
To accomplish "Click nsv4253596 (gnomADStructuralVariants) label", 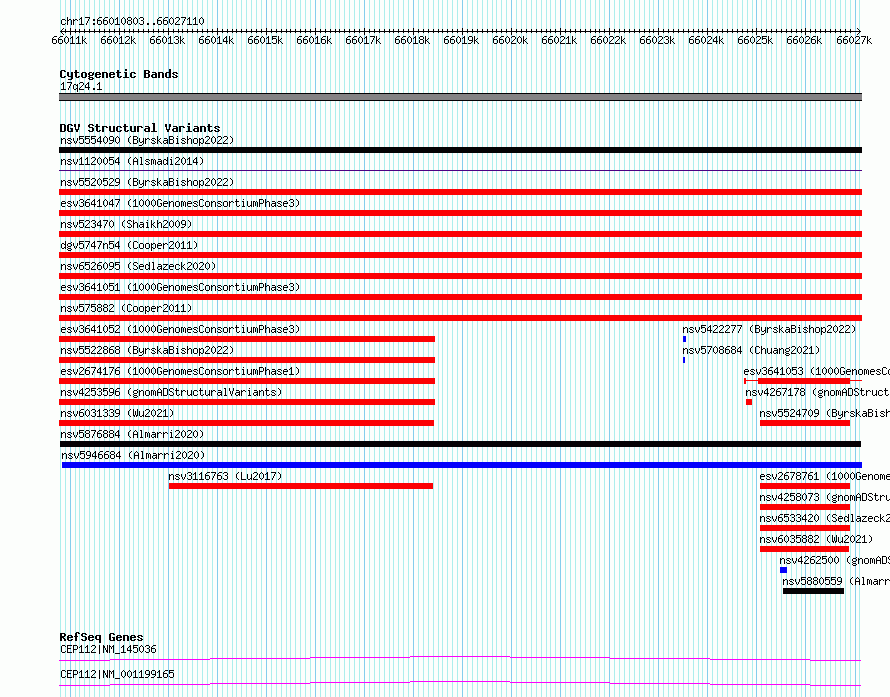I will [x=171, y=392].
